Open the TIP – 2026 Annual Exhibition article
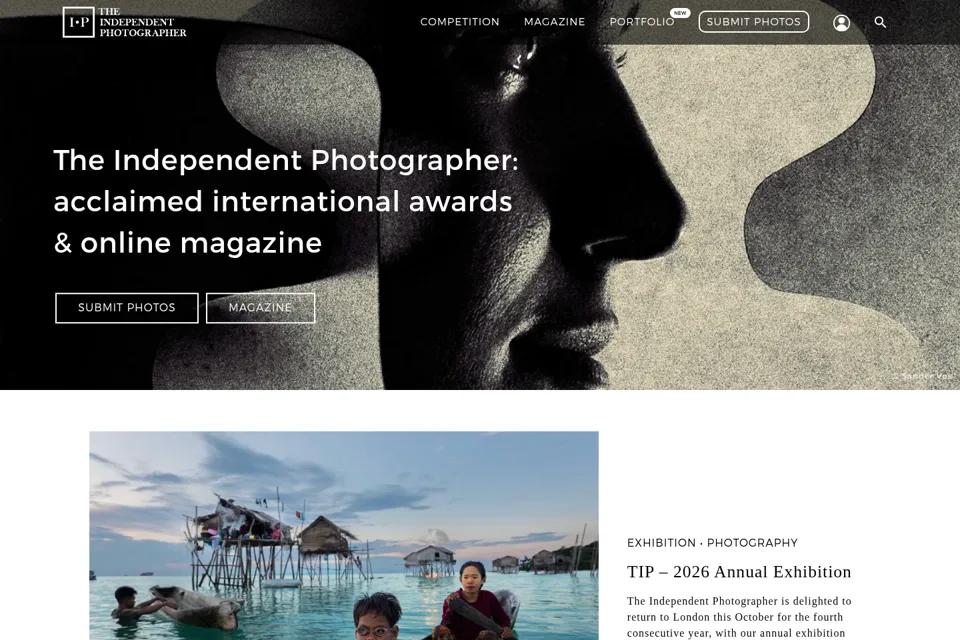960x640 pixels. (x=739, y=572)
